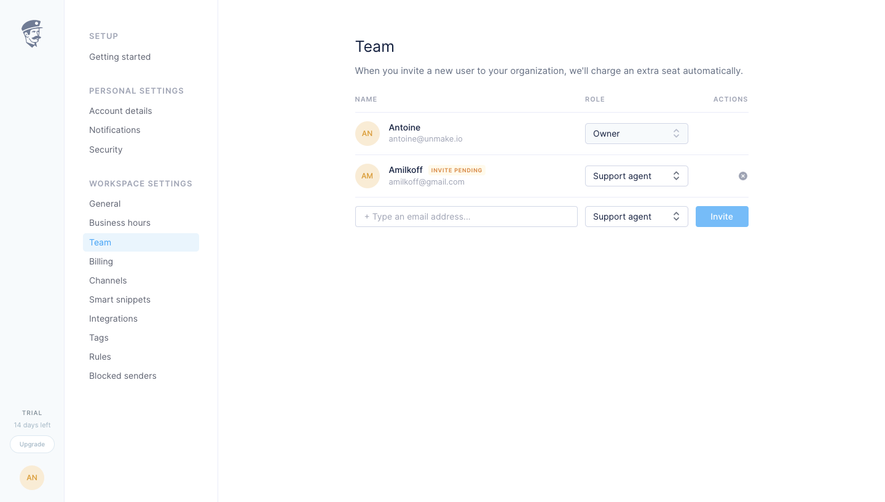
Task: Go to Integrations page
Action: pyautogui.click(x=113, y=319)
